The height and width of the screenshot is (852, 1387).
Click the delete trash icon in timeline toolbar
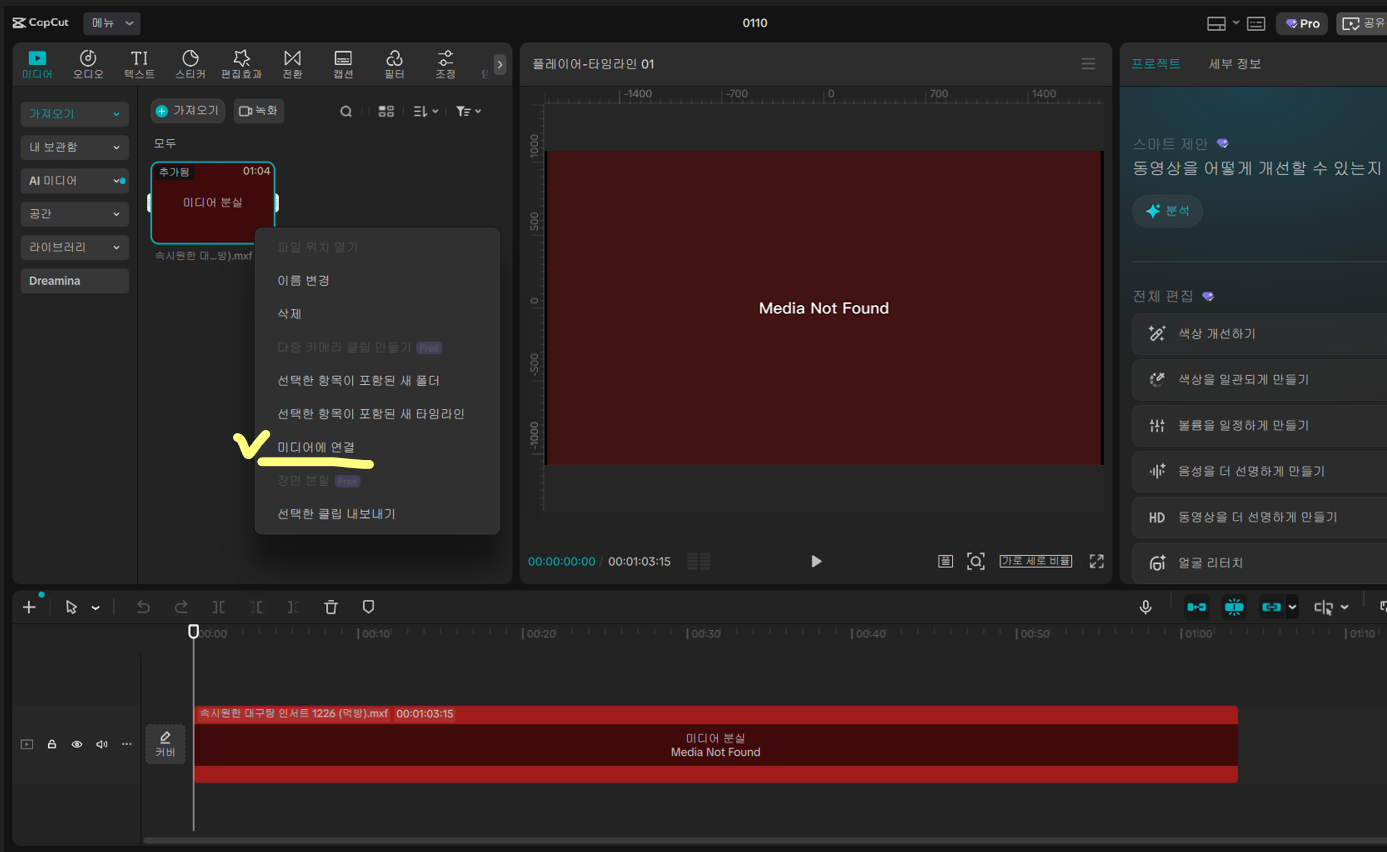pos(331,607)
